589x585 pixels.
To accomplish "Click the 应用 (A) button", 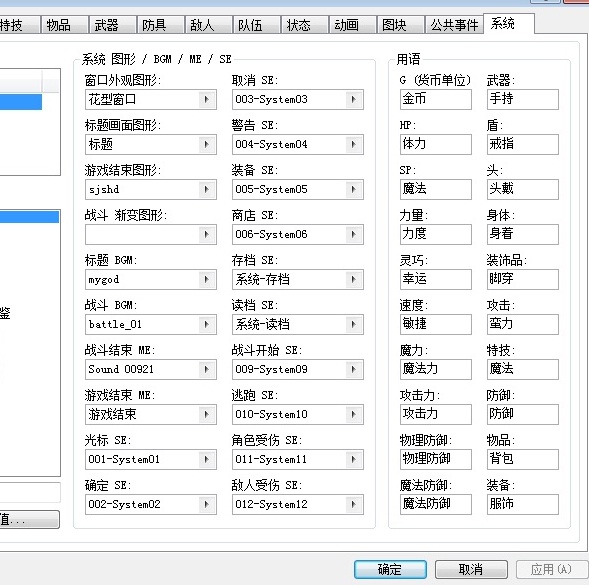I will pos(551,570).
